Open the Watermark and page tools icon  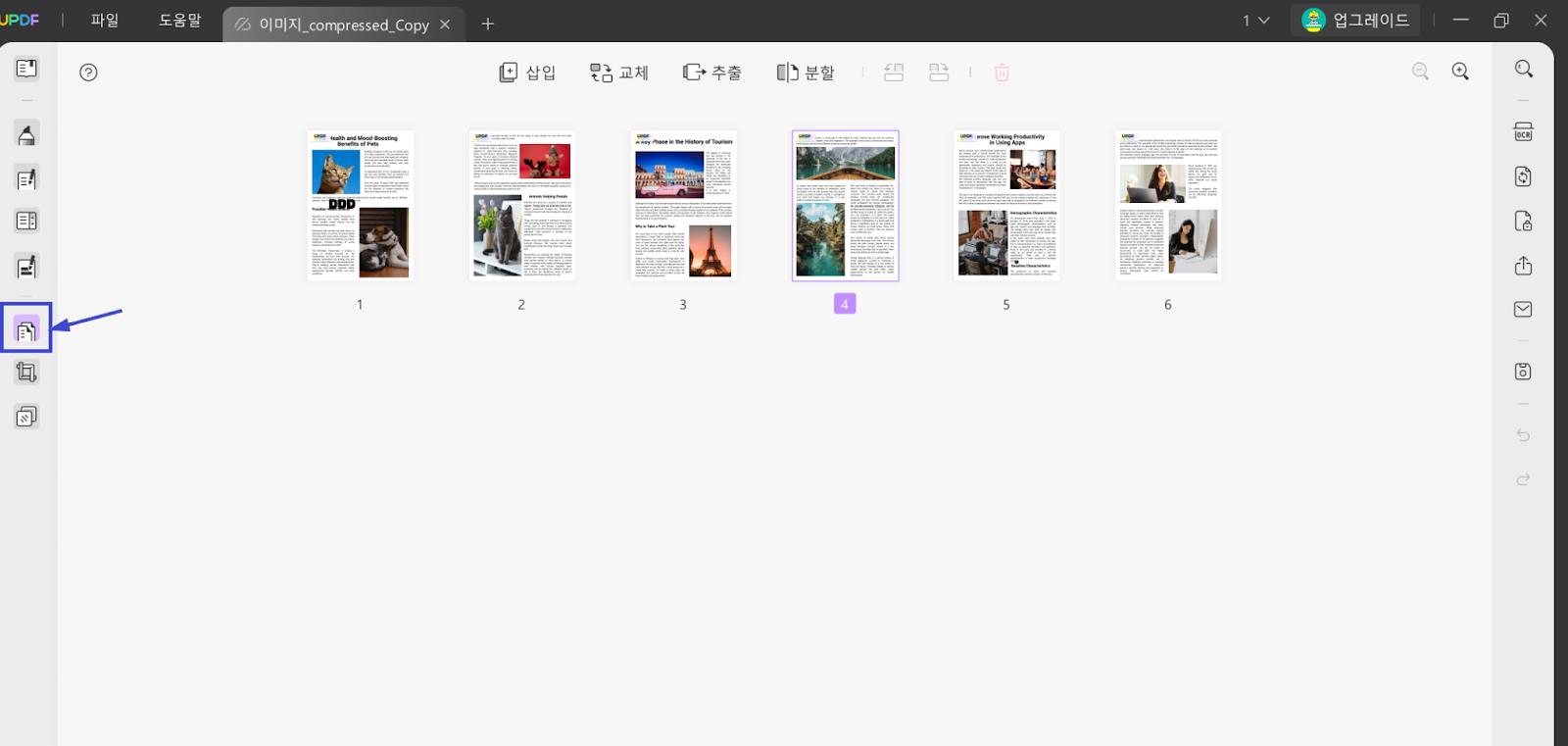coord(26,417)
